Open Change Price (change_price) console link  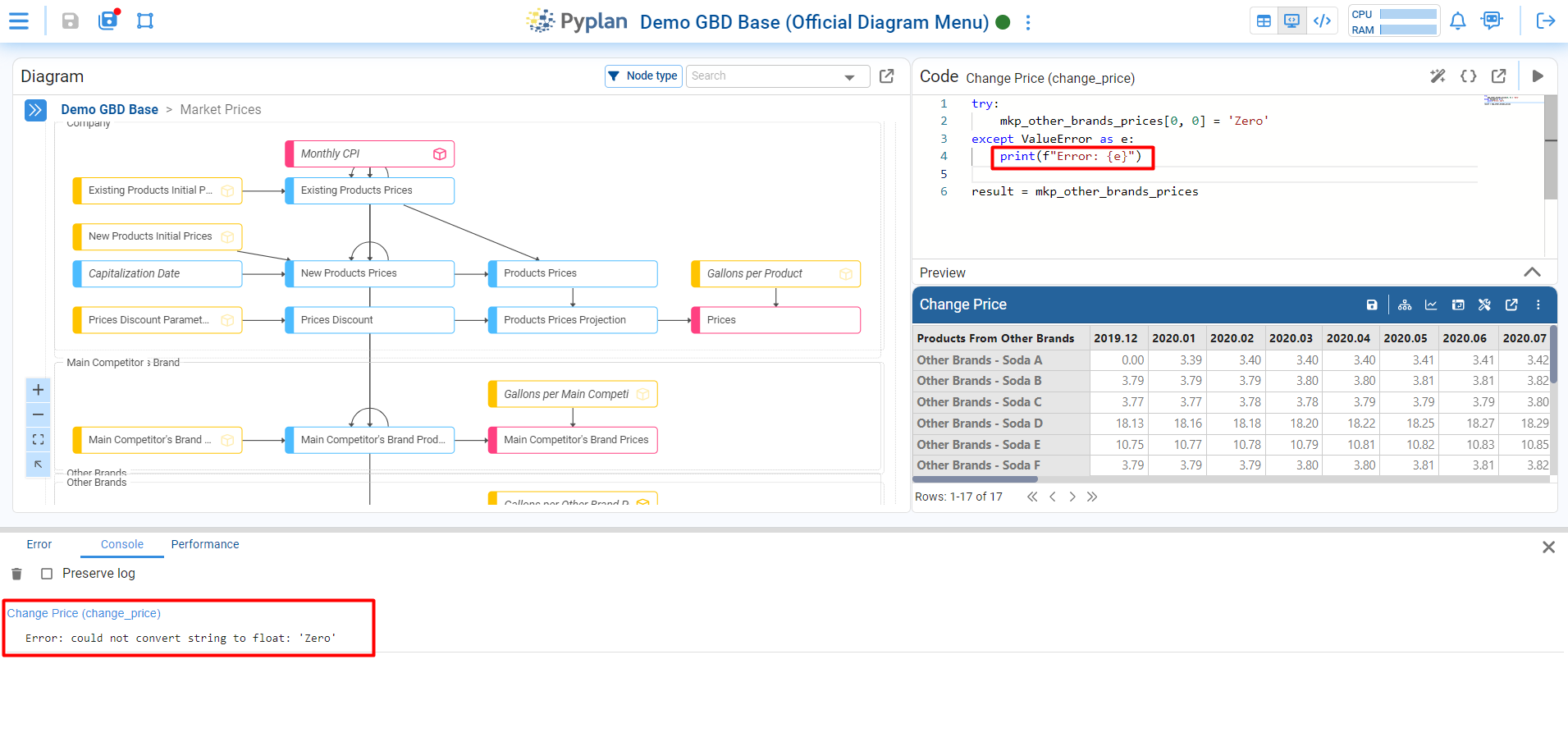coord(84,613)
